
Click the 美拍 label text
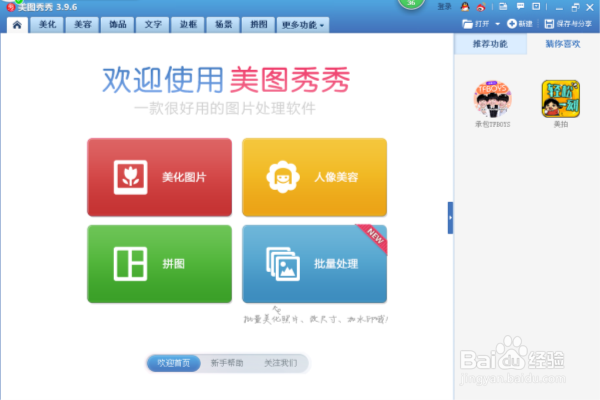tap(561, 124)
